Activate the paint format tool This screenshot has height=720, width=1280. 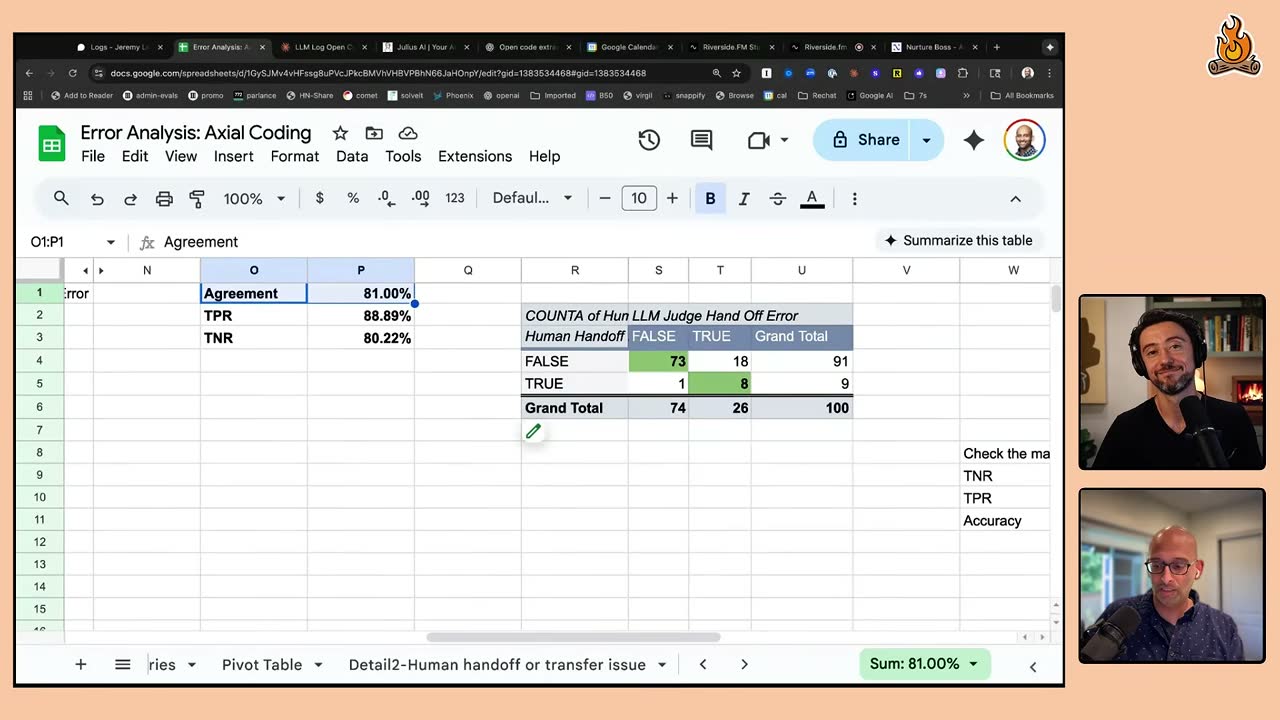point(197,199)
